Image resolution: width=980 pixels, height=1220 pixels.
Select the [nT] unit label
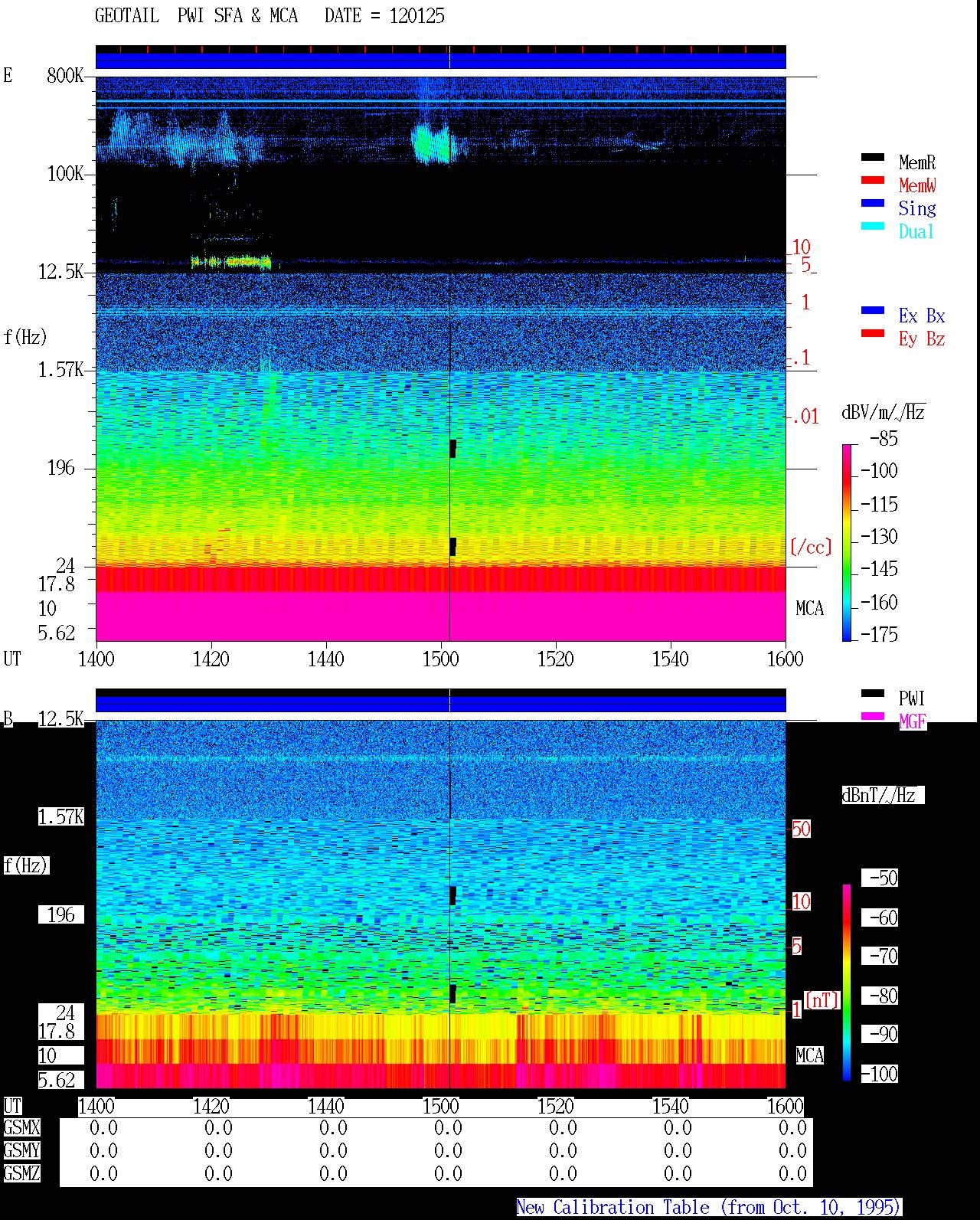[x=822, y=1000]
